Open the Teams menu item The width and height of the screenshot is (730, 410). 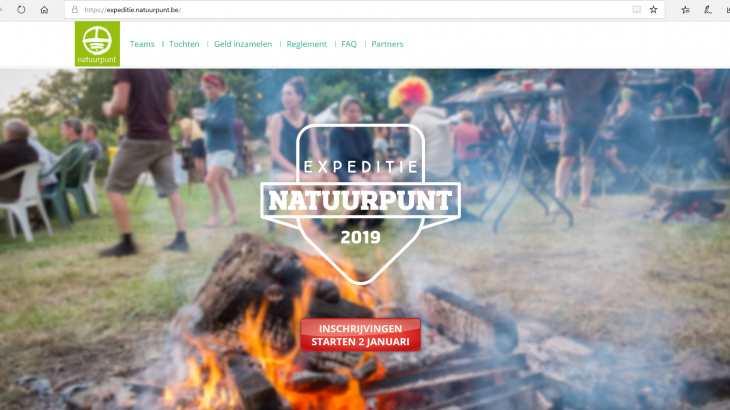click(142, 44)
